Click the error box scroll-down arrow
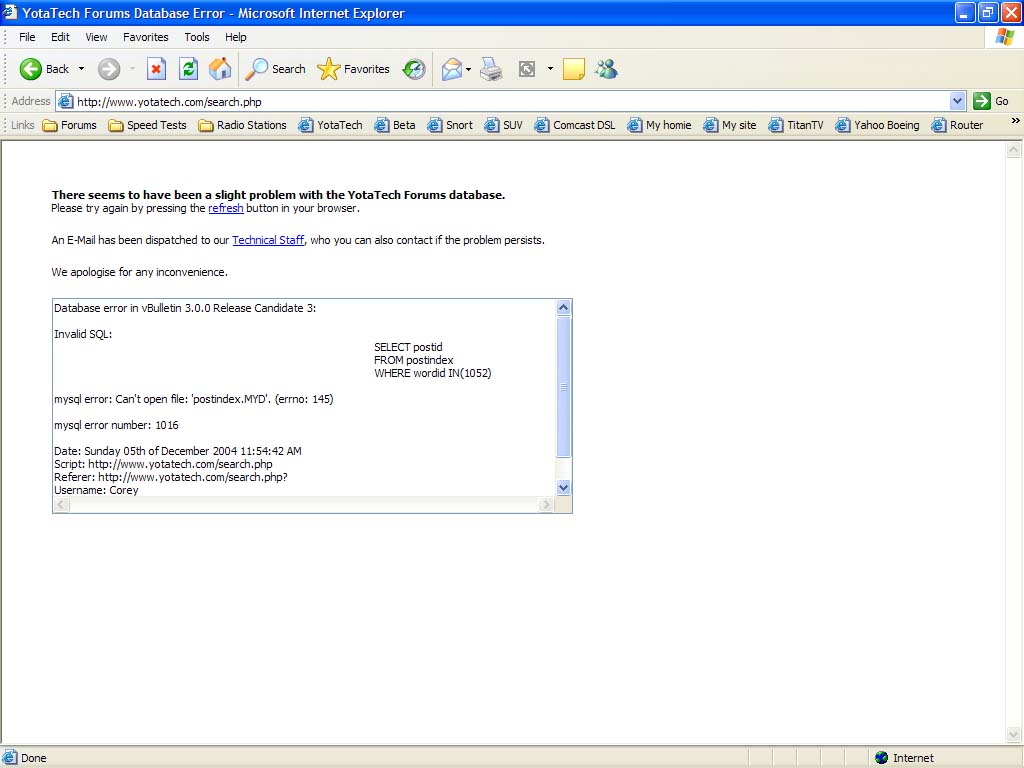The image size is (1024, 768). pos(563,488)
